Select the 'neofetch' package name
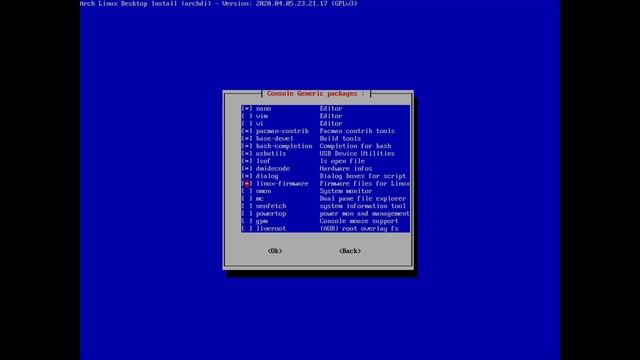This screenshot has height=360, width=640. tap(271, 206)
